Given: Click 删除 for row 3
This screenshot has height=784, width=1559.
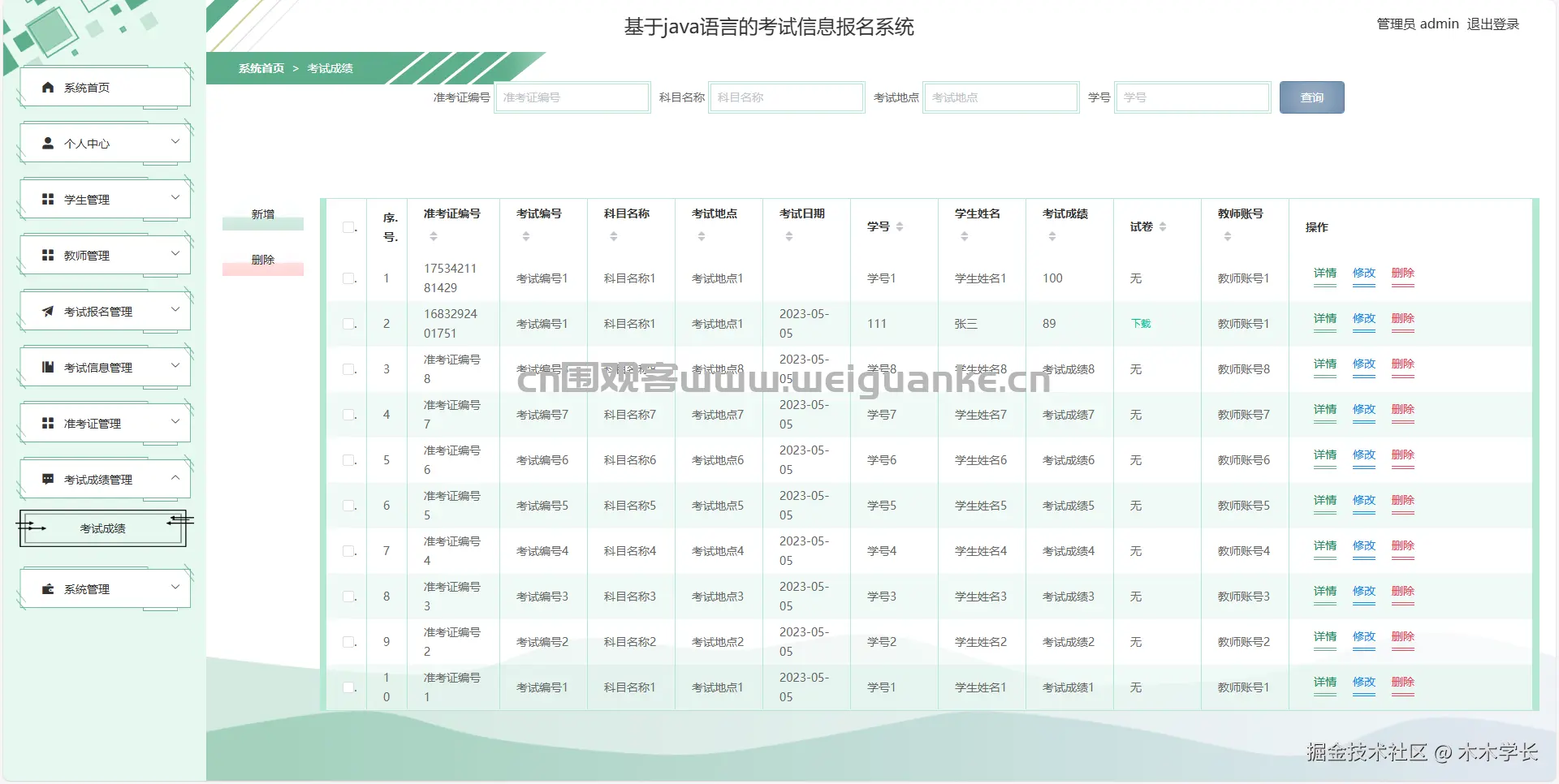Looking at the screenshot, I should 1403,364.
